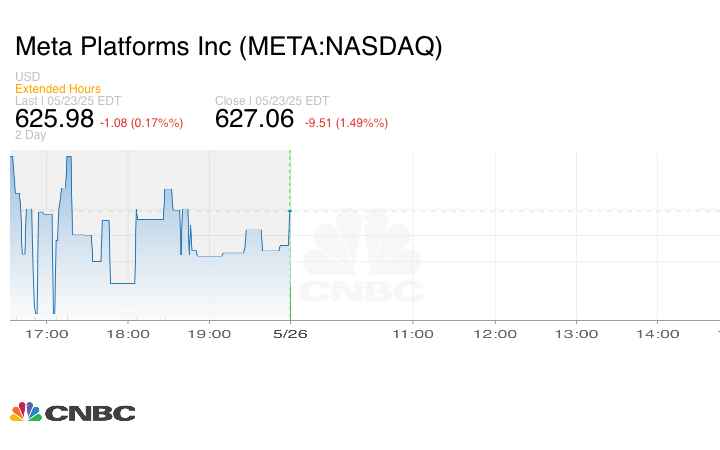Image resolution: width=720 pixels, height=450 pixels.
Task: Click the 13:00 time axis label
Action: 577,334
